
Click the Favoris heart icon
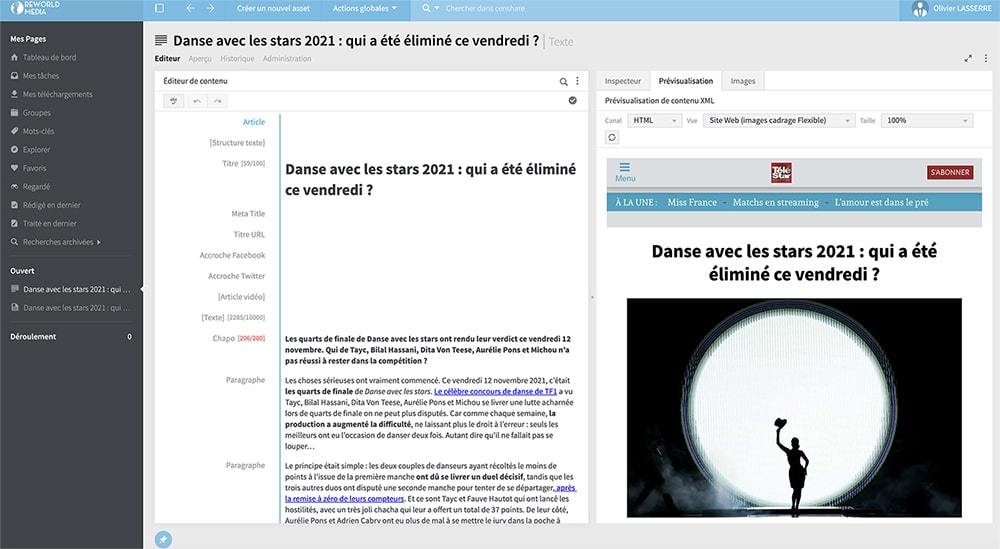tap(14, 168)
